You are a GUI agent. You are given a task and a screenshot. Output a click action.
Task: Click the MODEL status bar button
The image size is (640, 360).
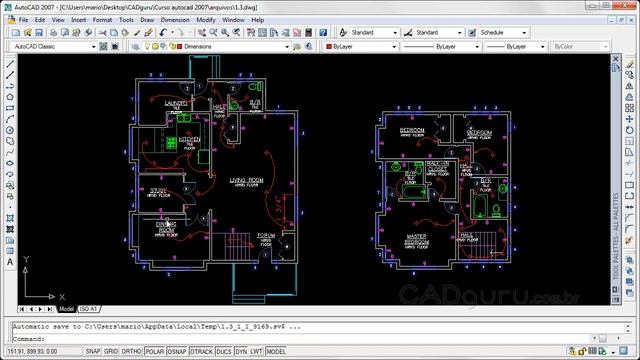coord(276,351)
